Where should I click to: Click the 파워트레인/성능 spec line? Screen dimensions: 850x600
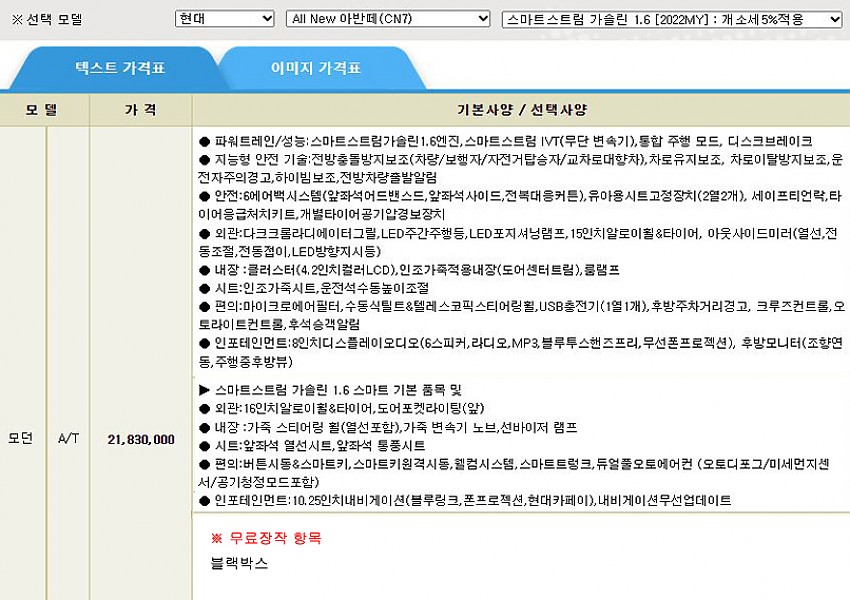coord(505,141)
